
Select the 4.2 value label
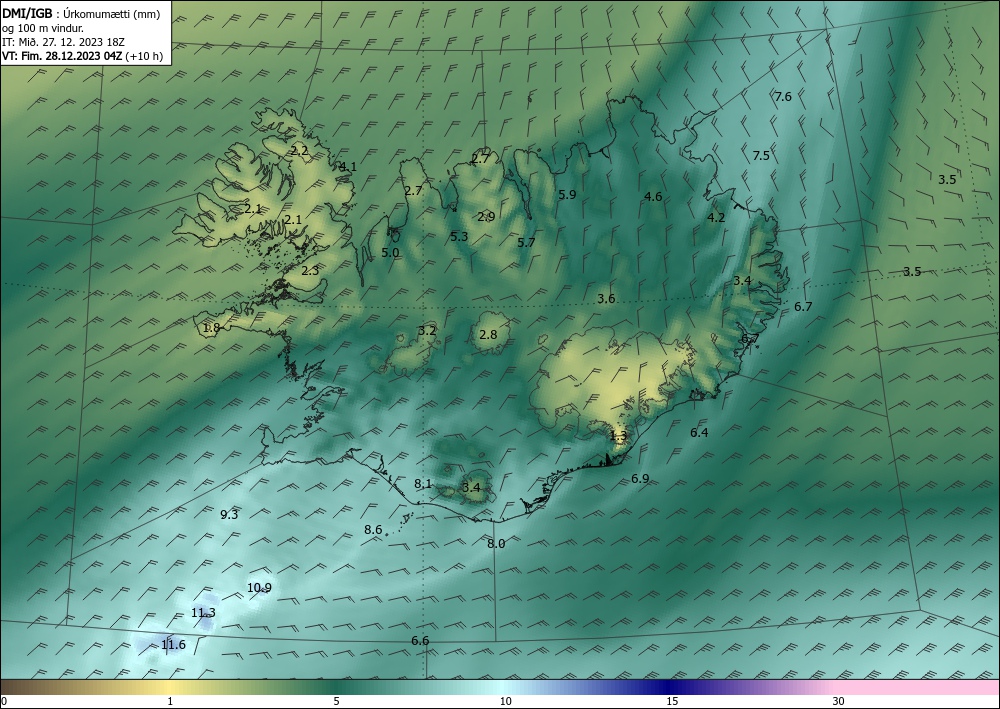coord(716,217)
